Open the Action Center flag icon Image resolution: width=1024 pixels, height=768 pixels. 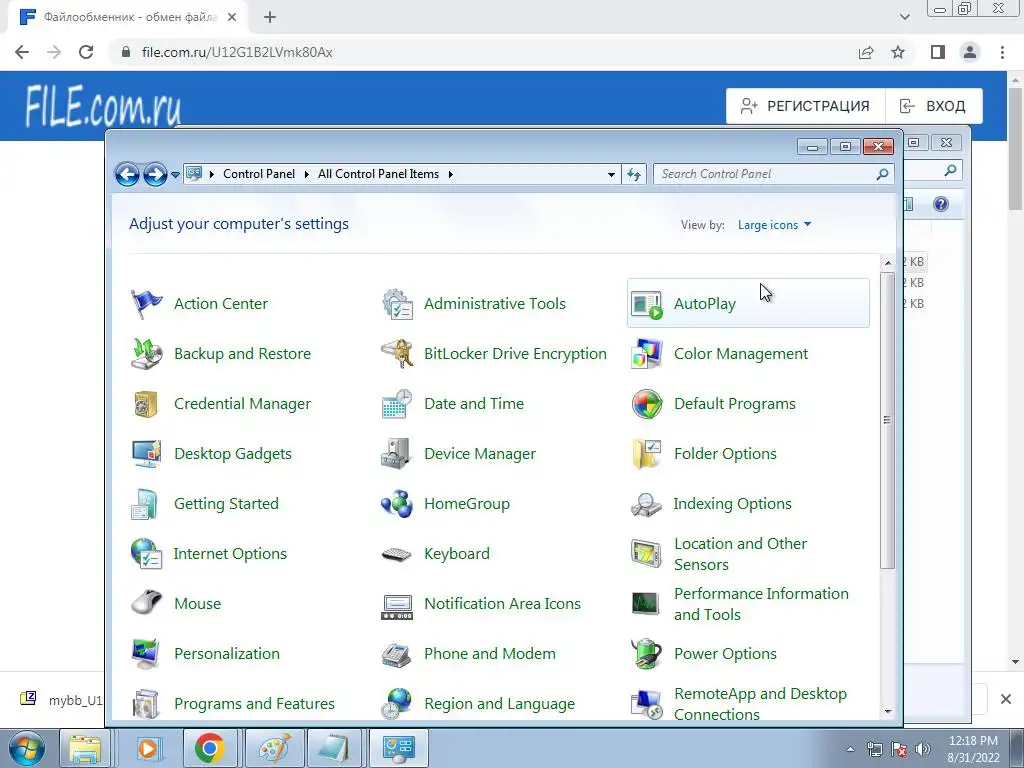pos(146,304)
